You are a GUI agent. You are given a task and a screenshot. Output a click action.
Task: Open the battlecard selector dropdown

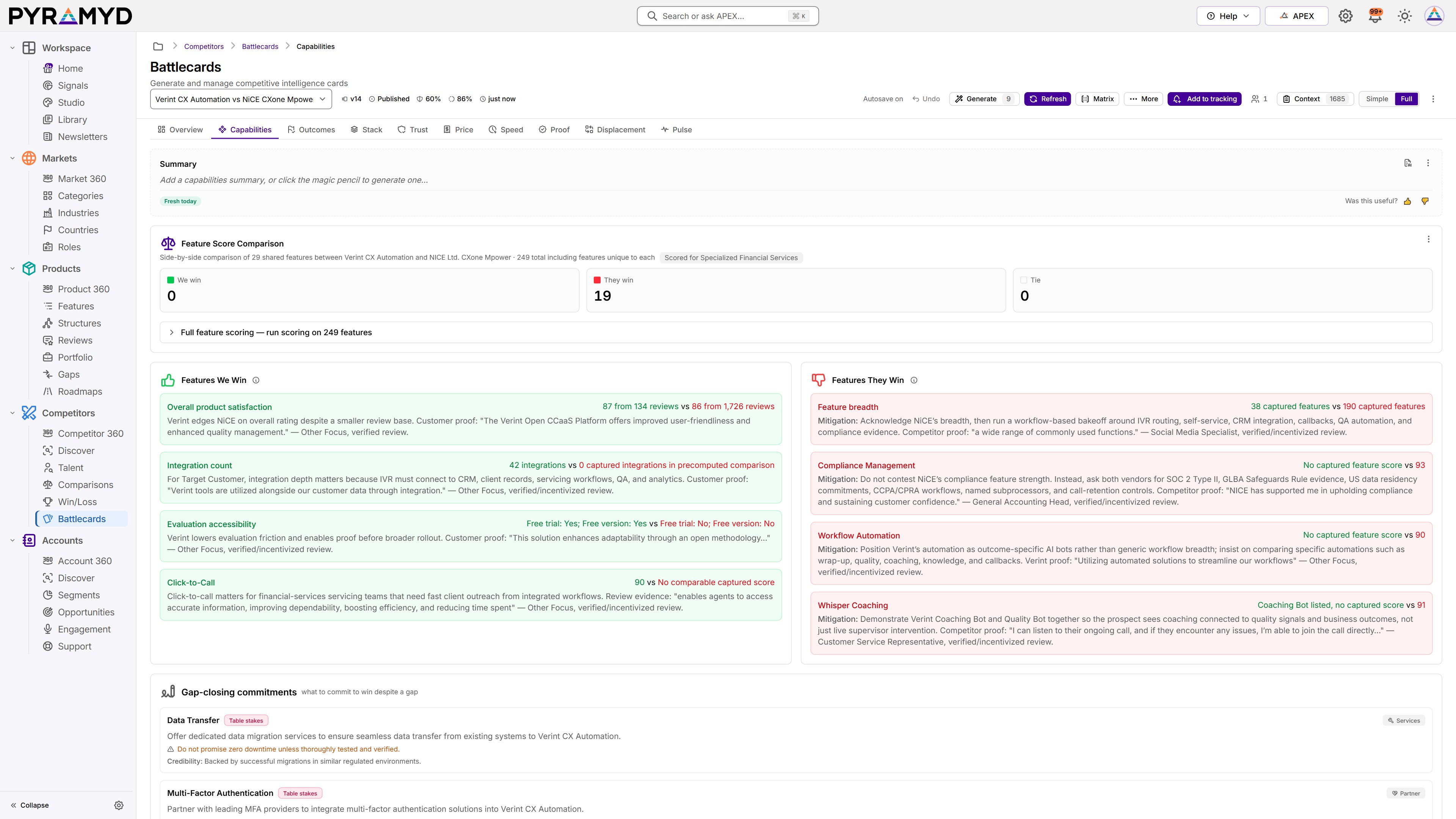coord(241,99)
